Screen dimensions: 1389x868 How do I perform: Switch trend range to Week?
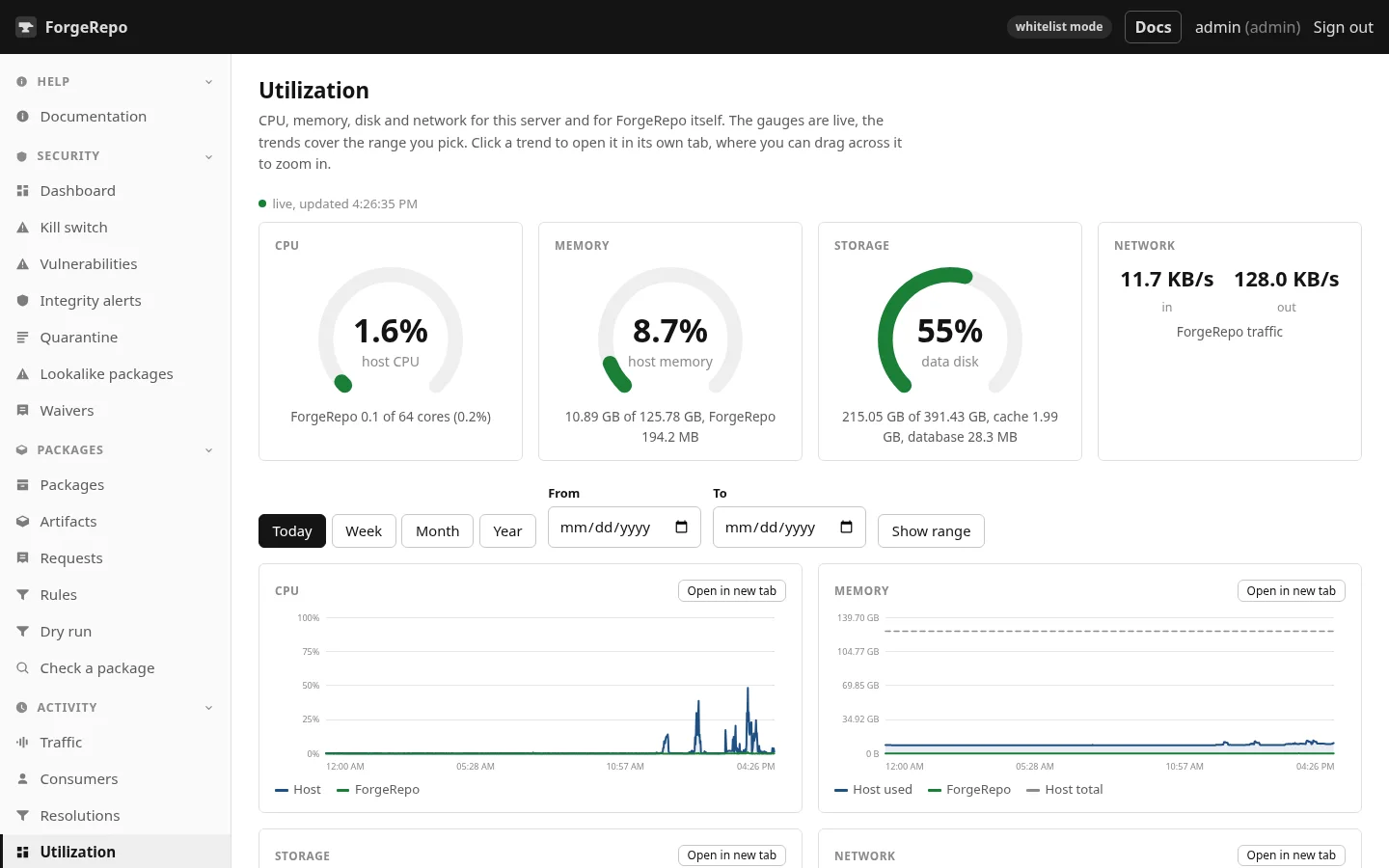point(364,531)
